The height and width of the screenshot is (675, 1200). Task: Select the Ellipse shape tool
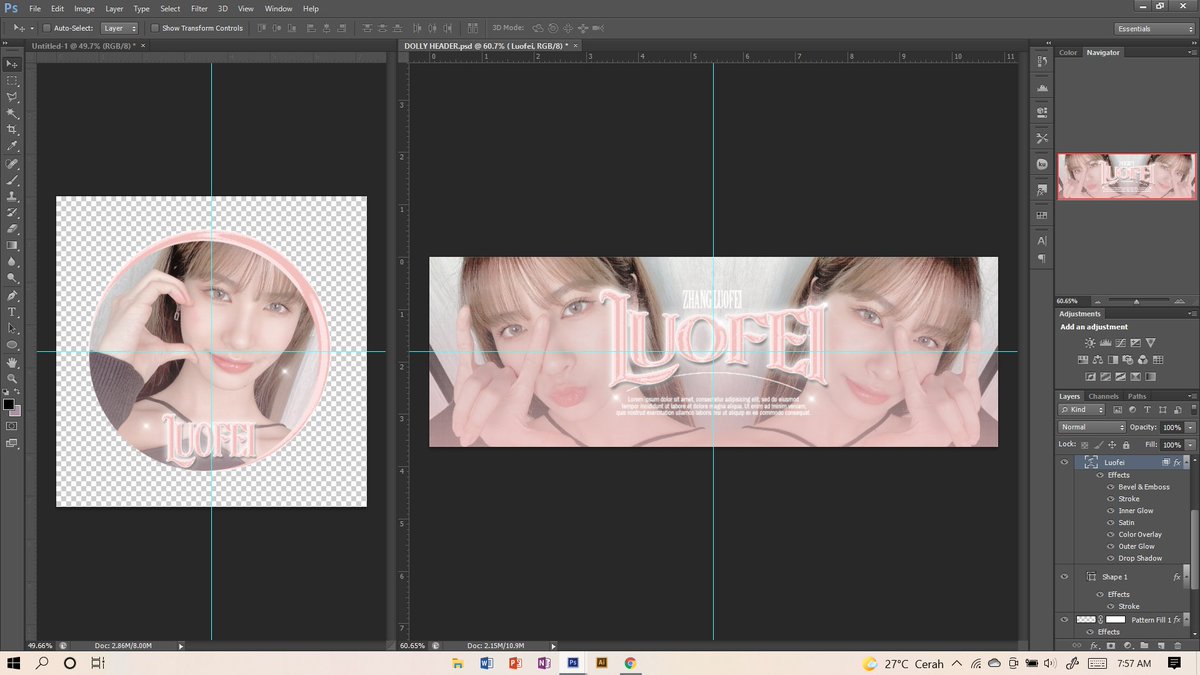pos(13,345)
